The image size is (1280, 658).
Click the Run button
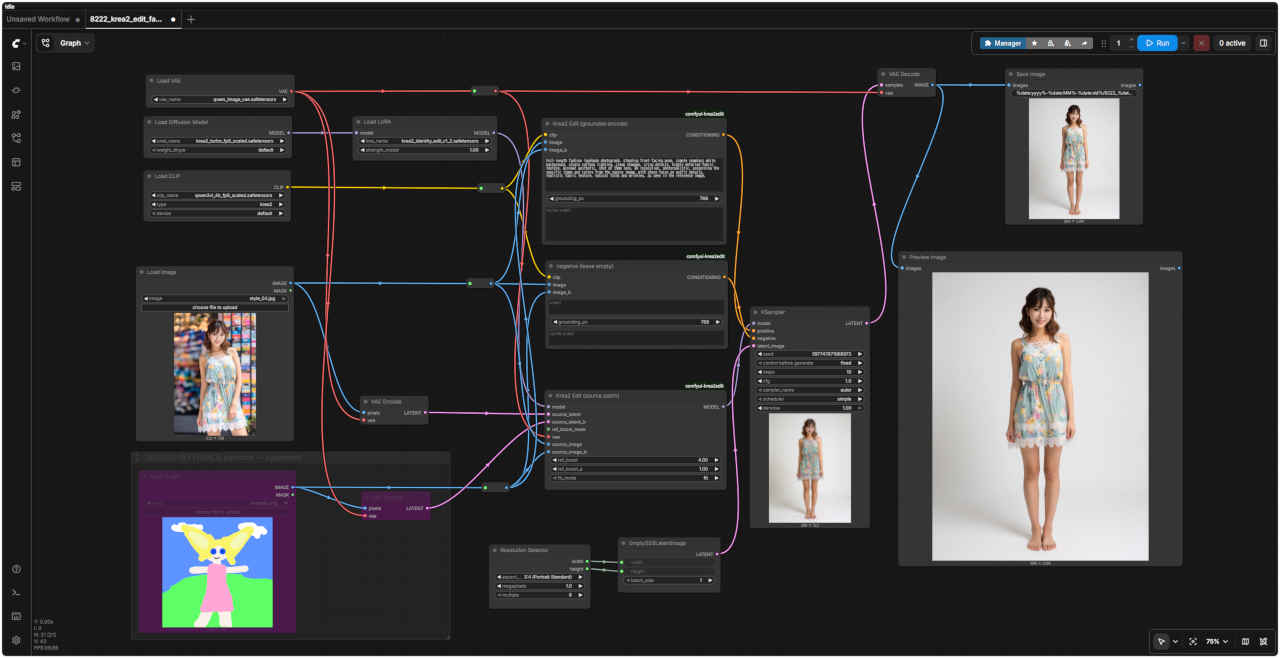click(1157, 43)
